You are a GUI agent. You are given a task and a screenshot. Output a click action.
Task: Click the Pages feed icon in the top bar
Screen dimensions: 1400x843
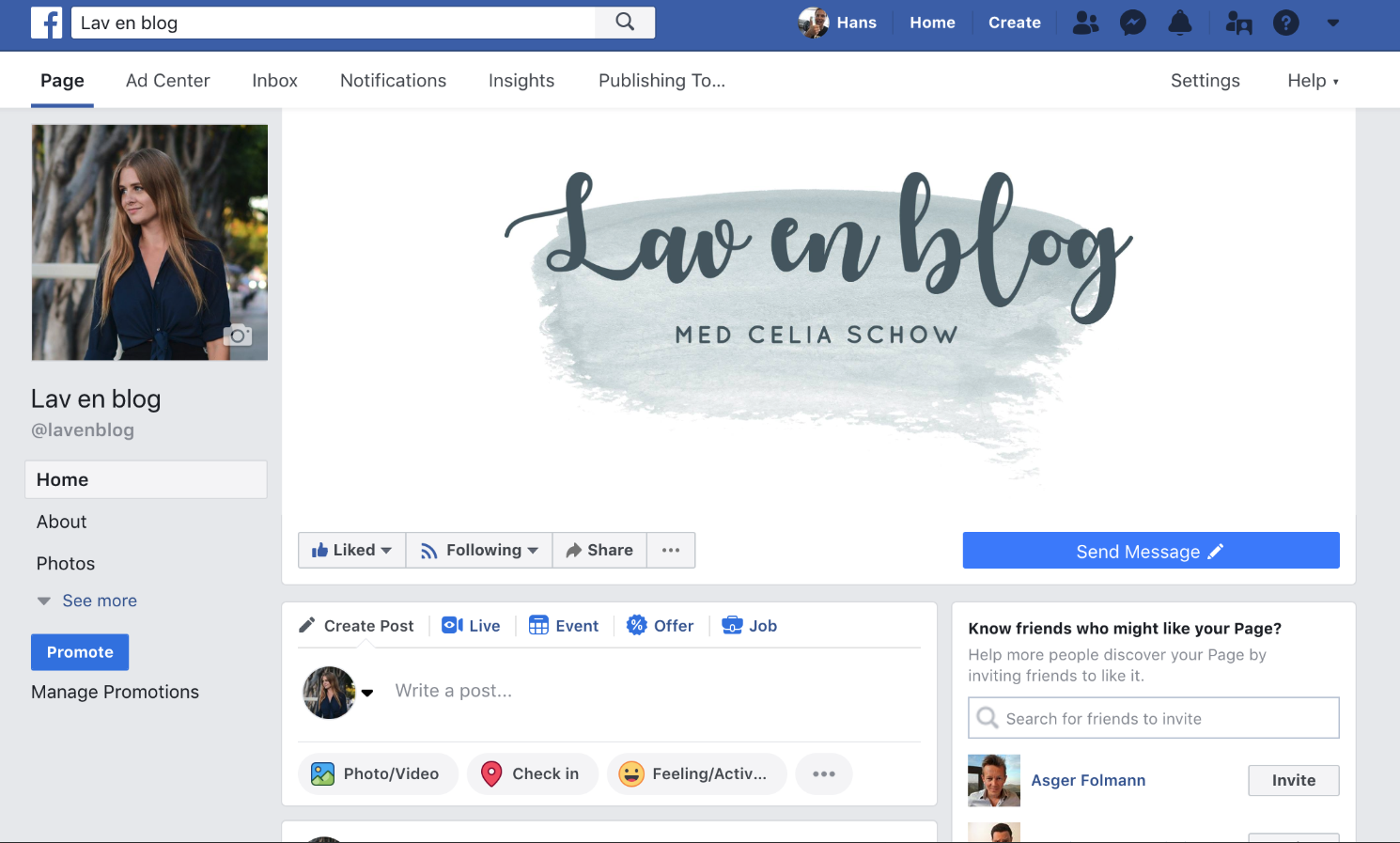pos(1238,23)
